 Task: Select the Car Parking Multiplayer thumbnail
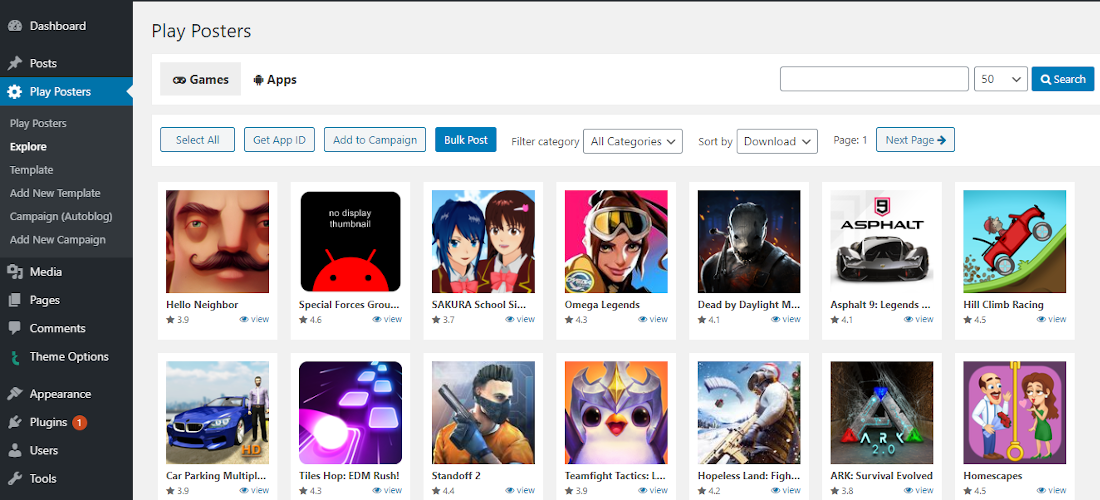[217, 412]
